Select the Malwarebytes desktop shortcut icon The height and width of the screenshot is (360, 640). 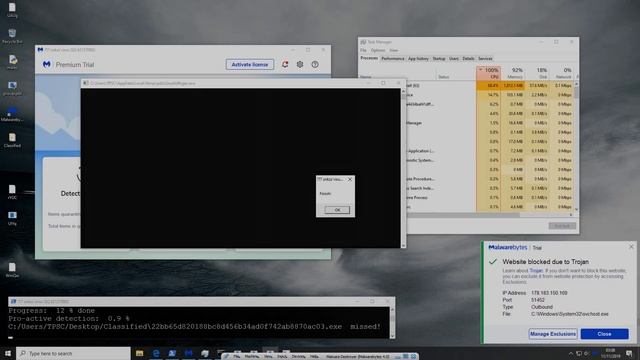coord(12,114)
